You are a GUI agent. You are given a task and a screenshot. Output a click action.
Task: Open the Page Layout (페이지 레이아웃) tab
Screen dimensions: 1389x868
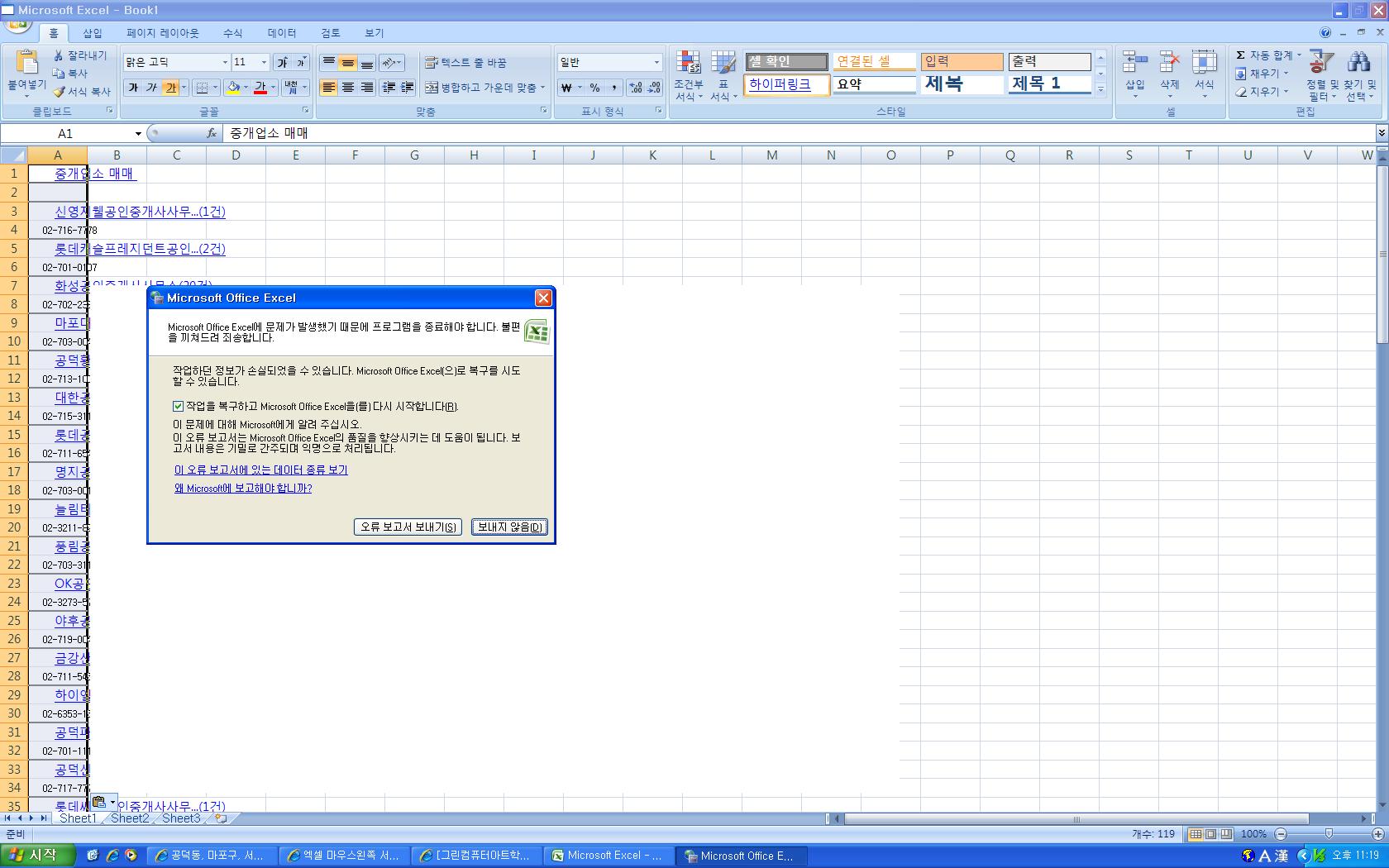pyautogui.click(x=163, y=33)
